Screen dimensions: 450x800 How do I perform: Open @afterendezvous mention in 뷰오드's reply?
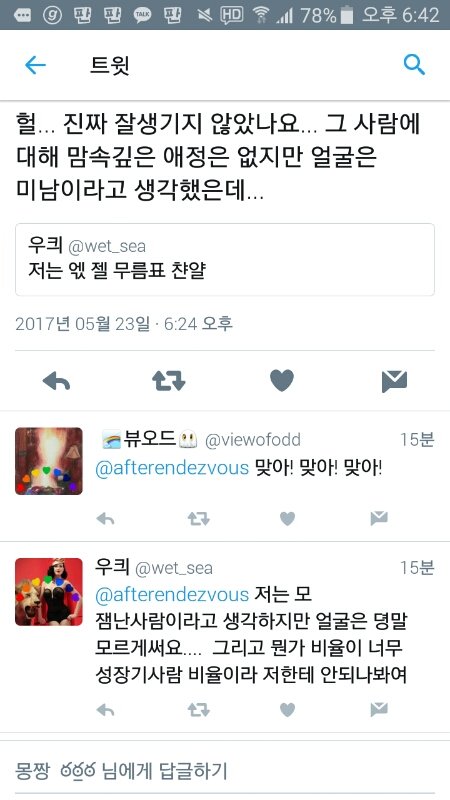pos(172,468)
